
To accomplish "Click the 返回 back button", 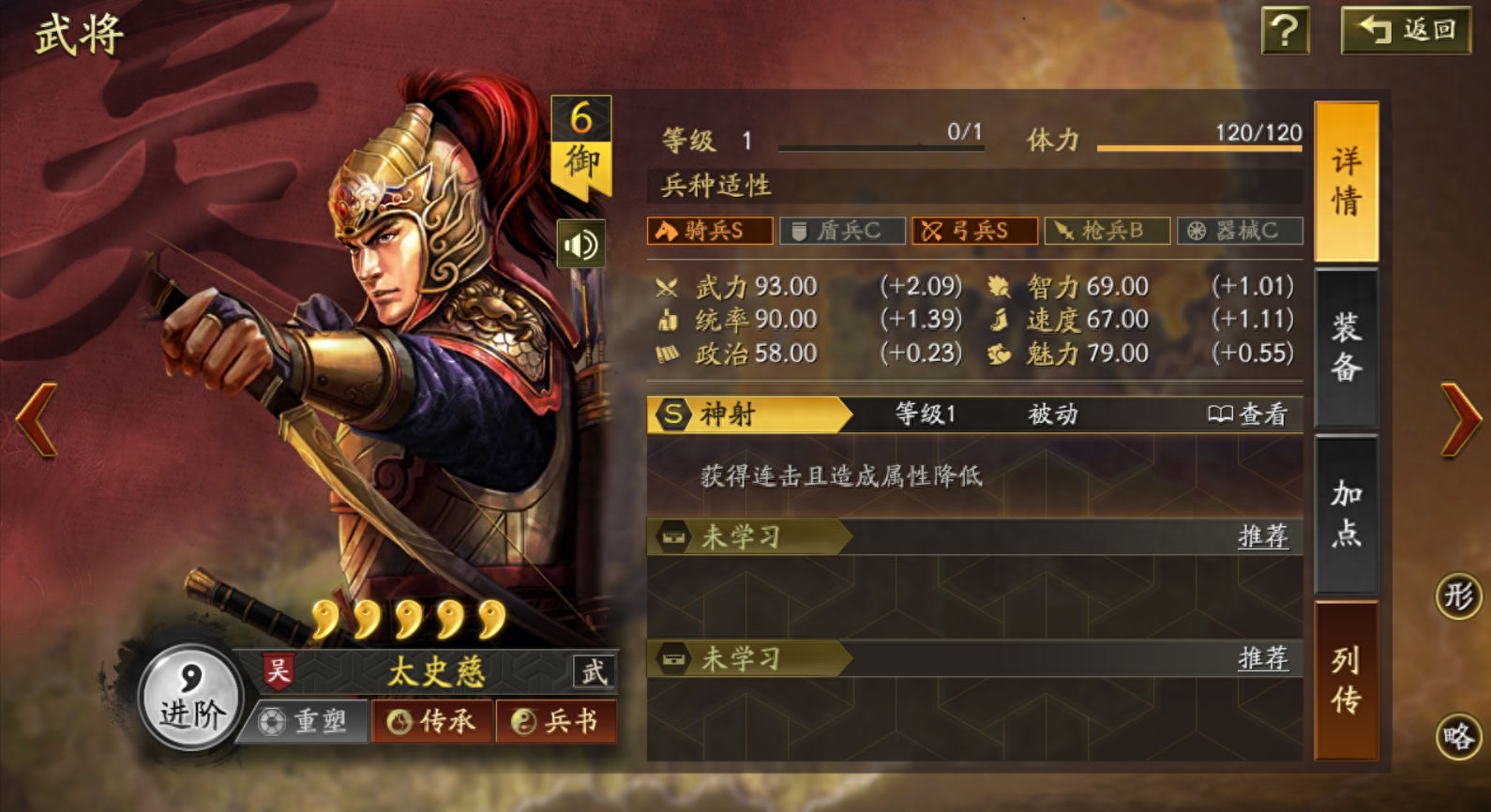I will [1406, 30].
